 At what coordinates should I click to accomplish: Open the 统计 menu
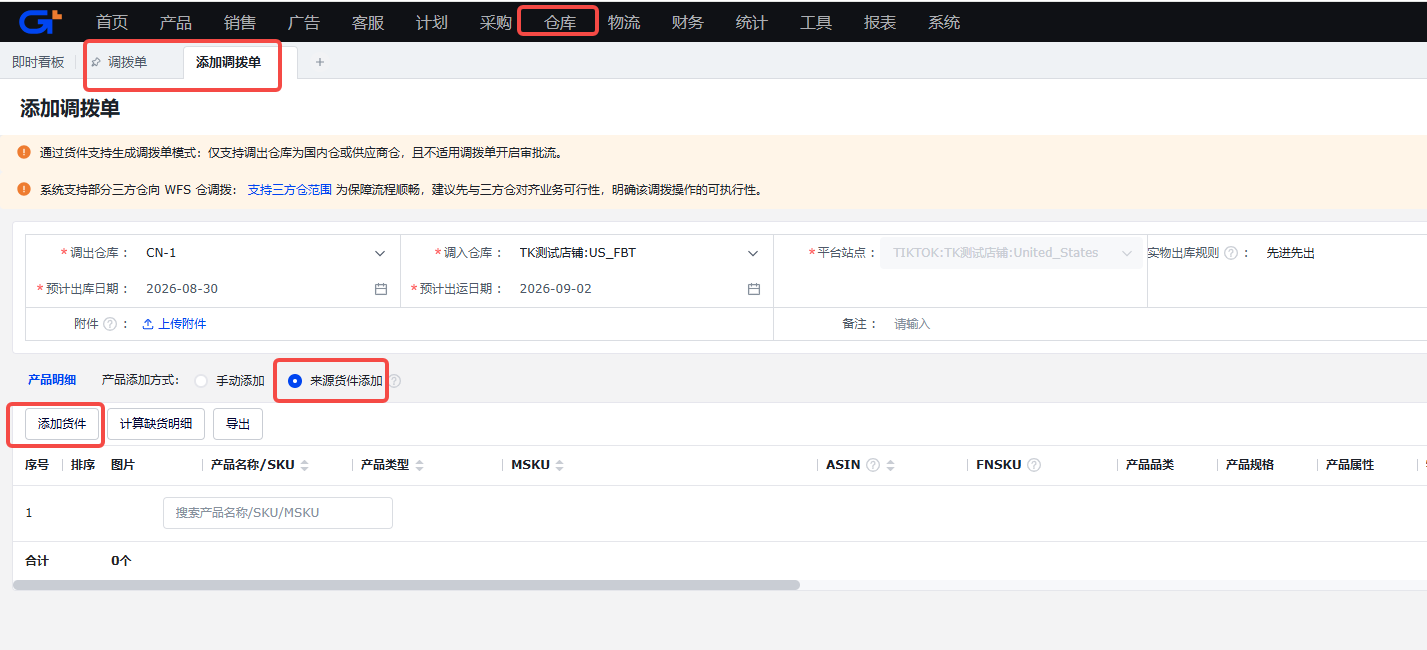[752, 22]
